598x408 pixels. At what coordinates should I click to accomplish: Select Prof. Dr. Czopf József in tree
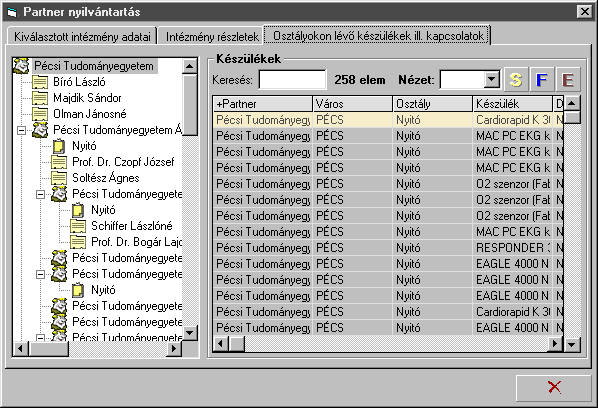coord(123,162)
